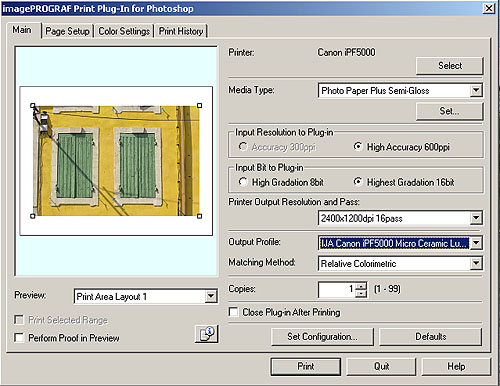The width and height of the screenshot is (500, 386).
Task: Expand the Output Profile dropdown list
Action: (x=476, y=243)
